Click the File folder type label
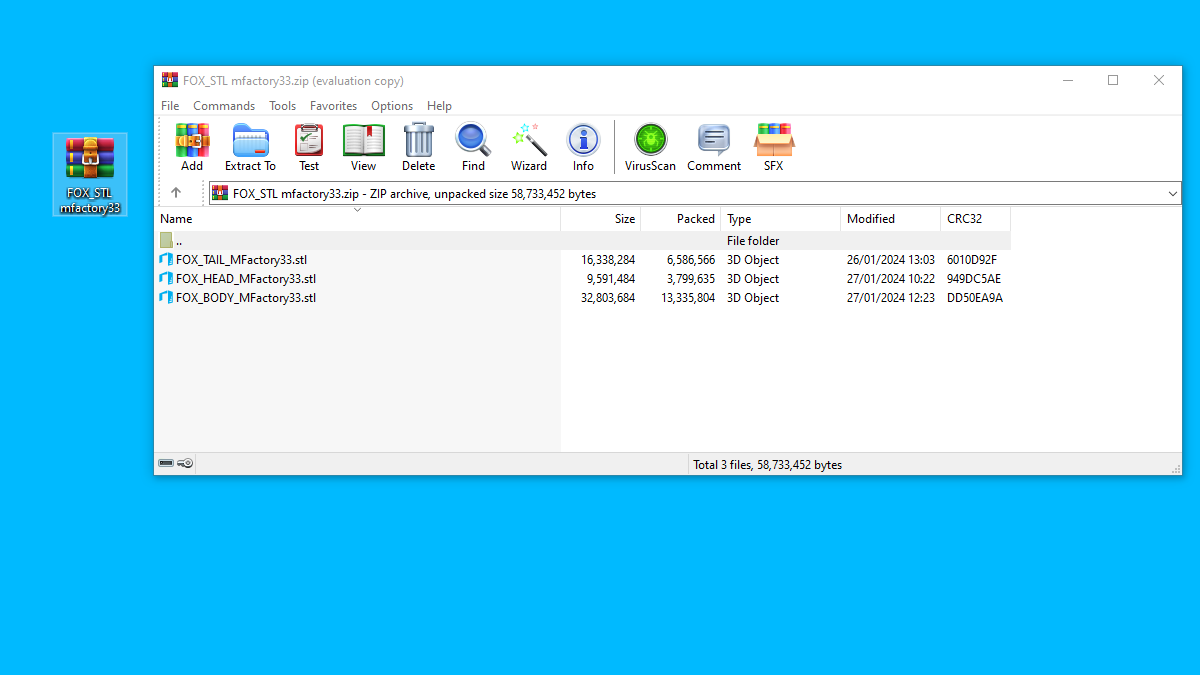This screenshot has width=1200, height=675. tap(753, 241)
